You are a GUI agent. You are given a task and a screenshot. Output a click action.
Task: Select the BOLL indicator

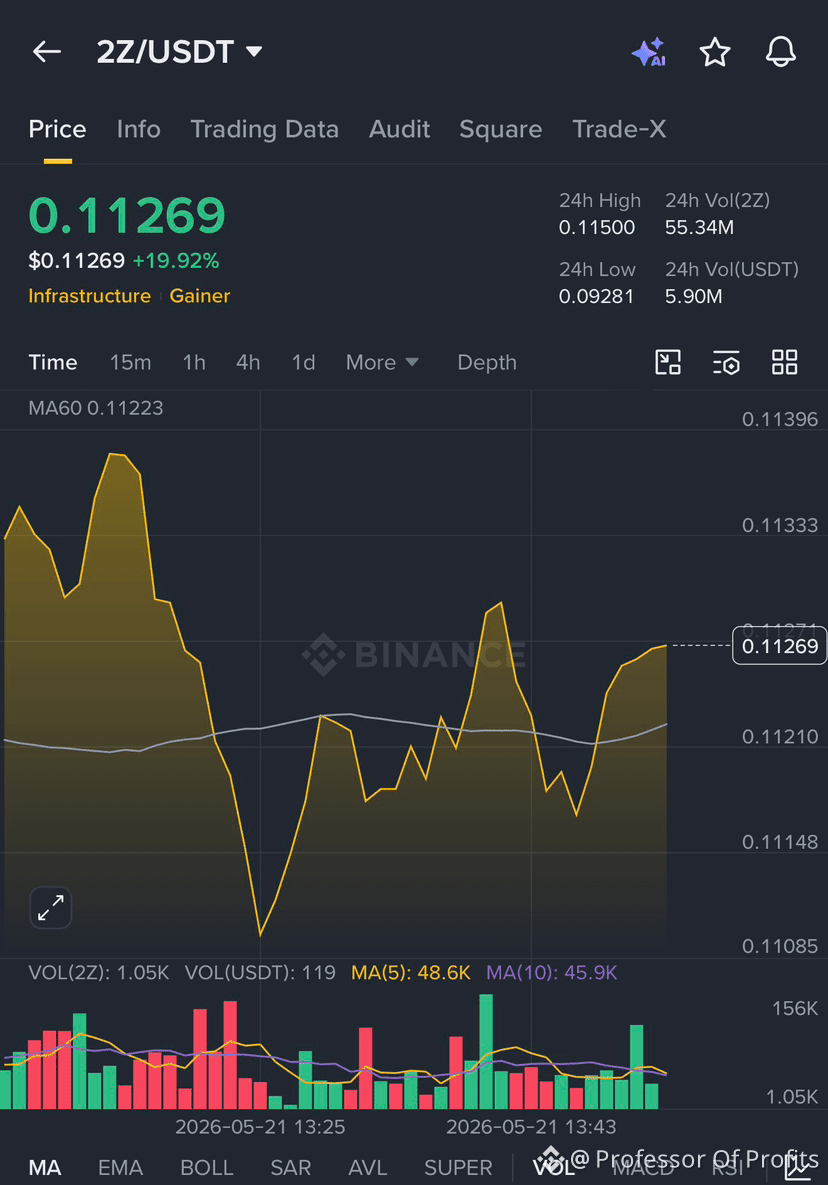click(x=207, y=1168)
